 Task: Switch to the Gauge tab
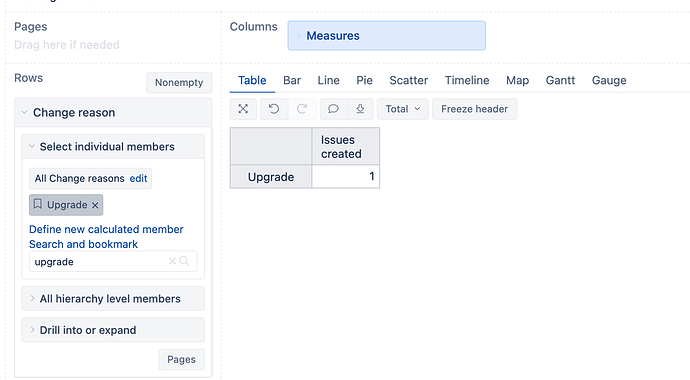click(x=609, y=80)
